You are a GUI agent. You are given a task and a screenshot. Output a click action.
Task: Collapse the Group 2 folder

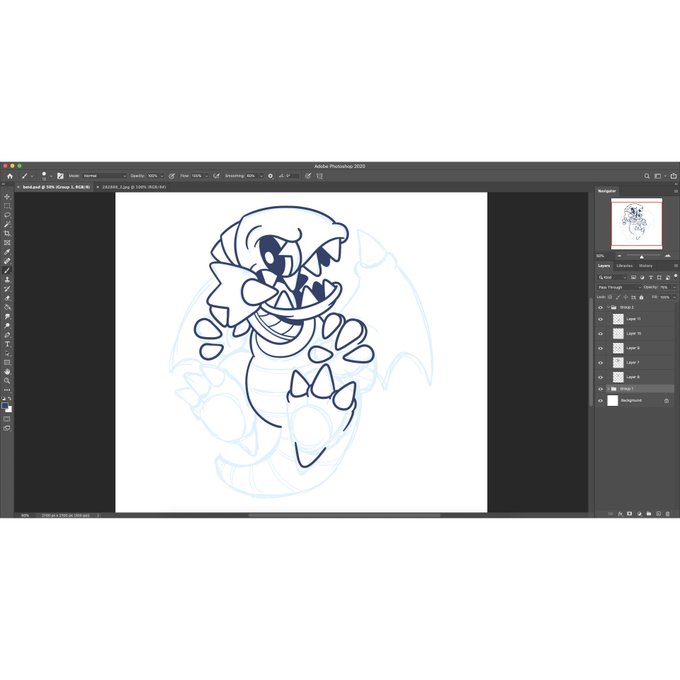coord(608,307)
